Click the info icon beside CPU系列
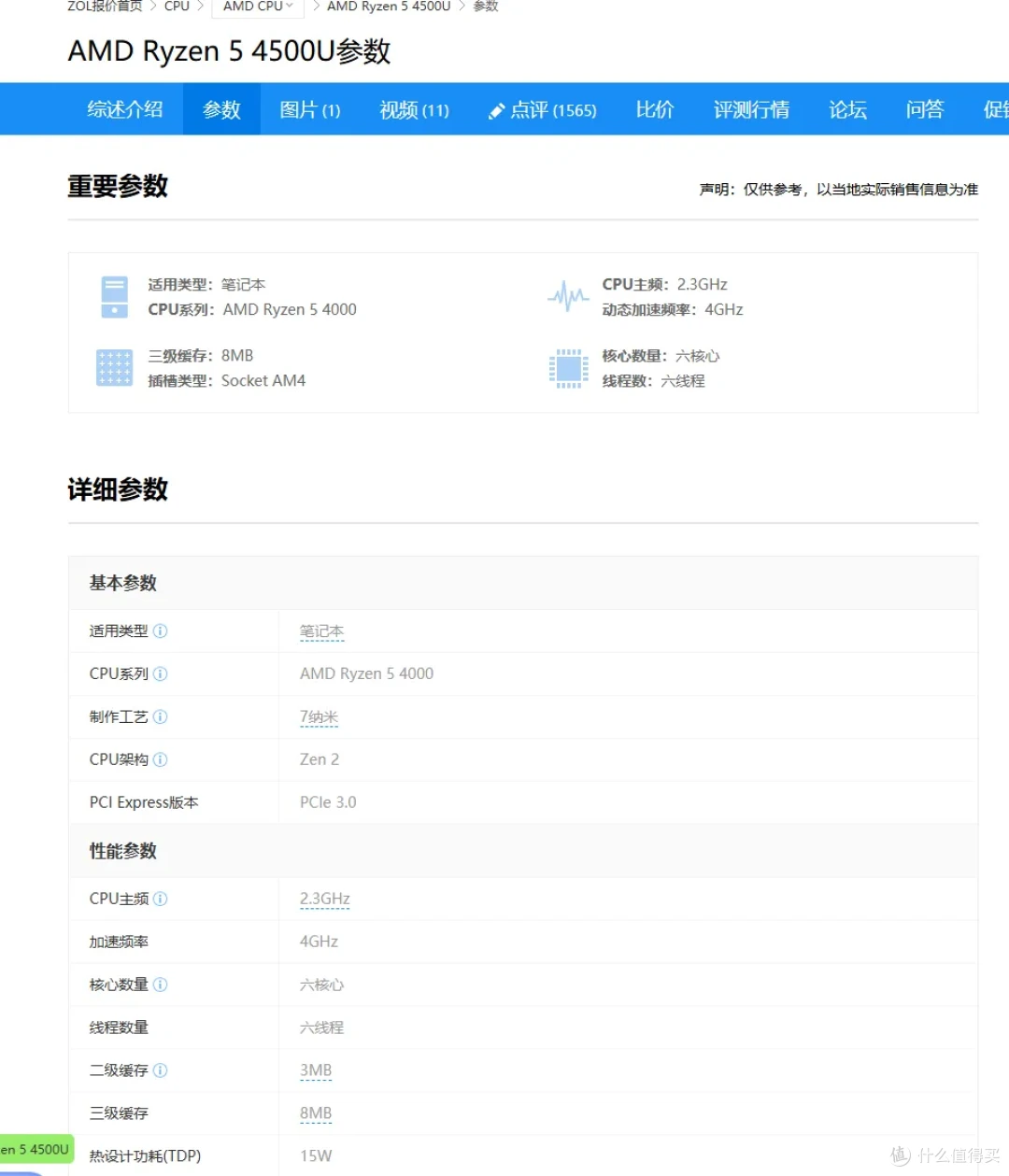The width and height of the screenshot is (1009, 1176). [x=160, y=673]
